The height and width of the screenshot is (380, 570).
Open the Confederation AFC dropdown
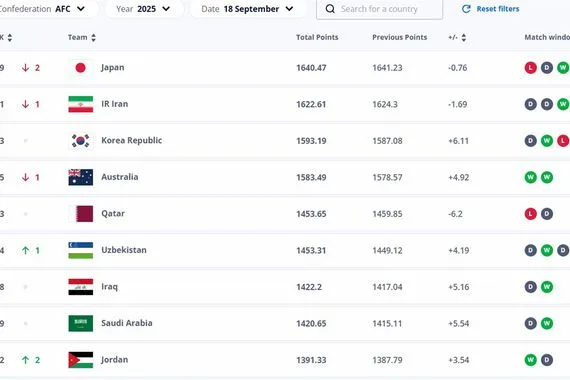point(45,9)
